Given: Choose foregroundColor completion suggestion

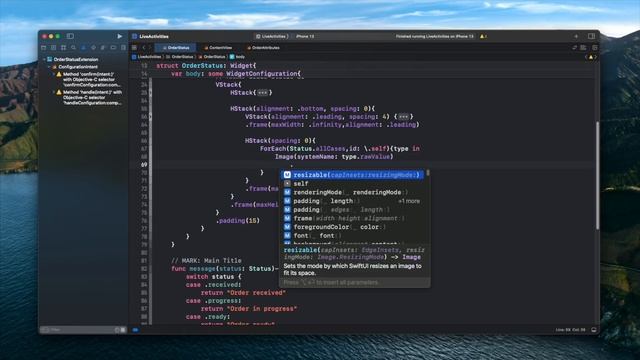Looking at the screenshot, I should coord(352,227).
